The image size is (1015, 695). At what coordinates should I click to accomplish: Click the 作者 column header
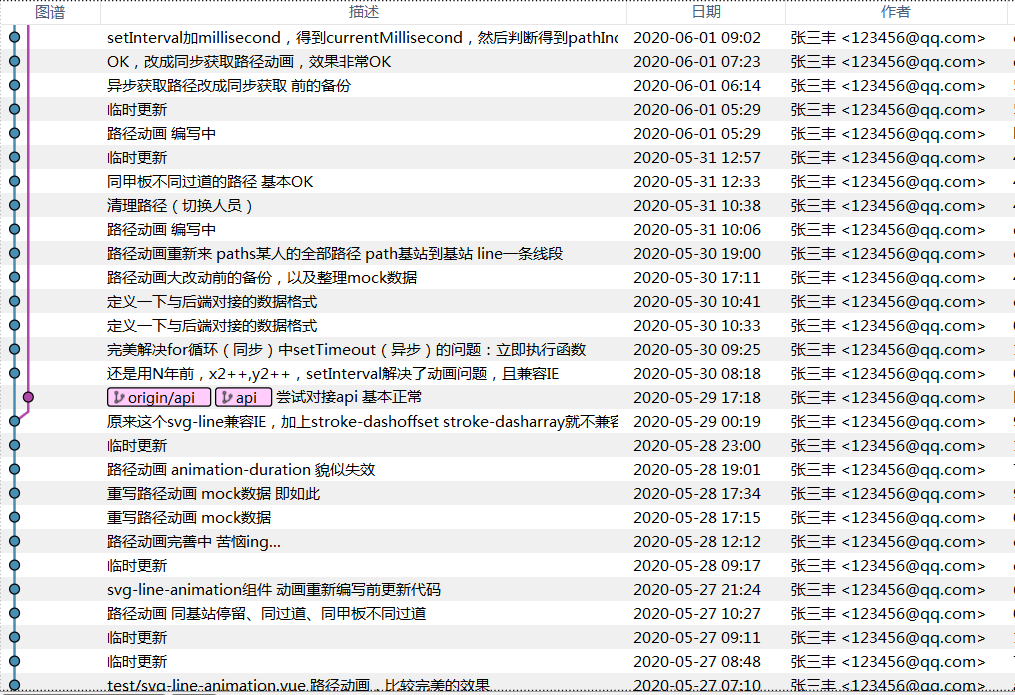(x=896, y=12)
